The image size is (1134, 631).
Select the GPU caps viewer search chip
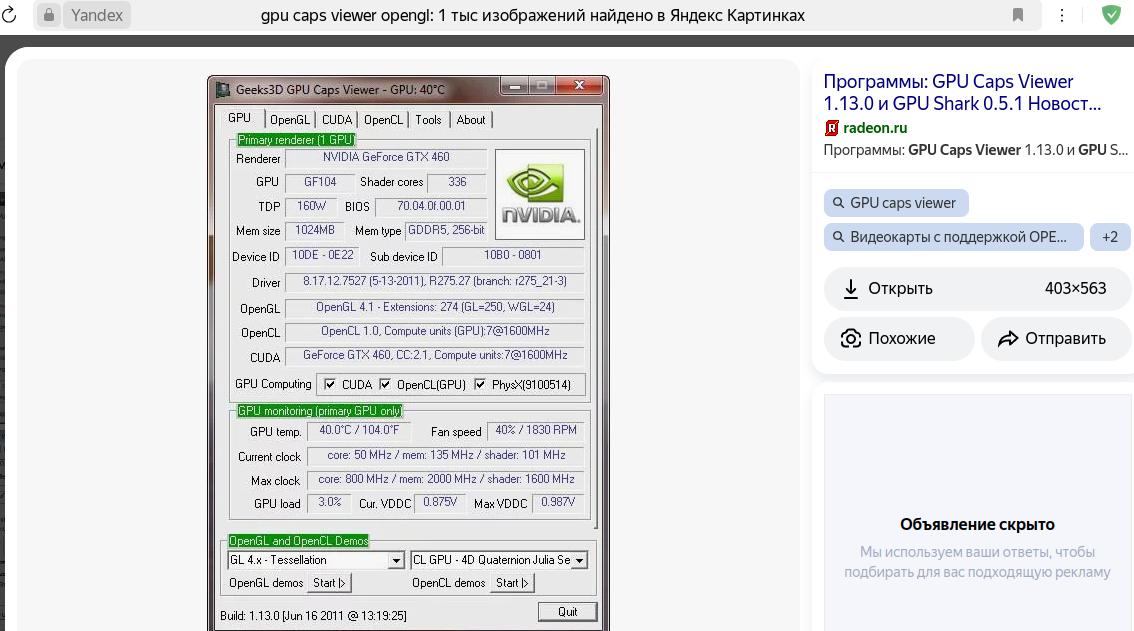coord(896,203)
